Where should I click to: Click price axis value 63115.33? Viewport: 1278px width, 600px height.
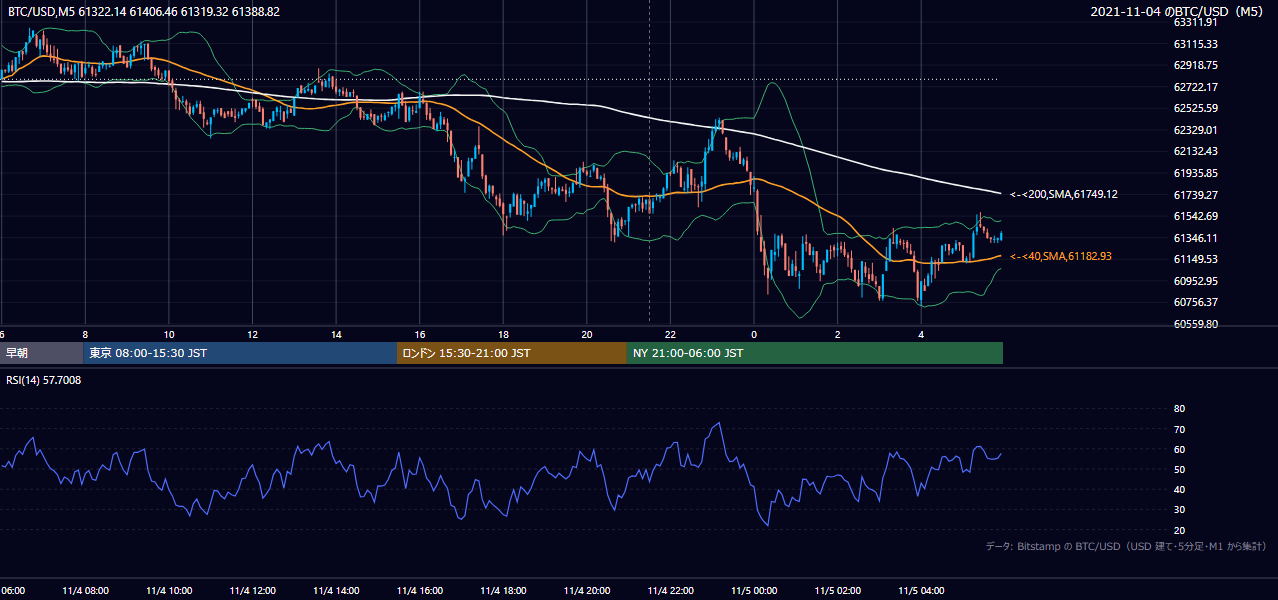coord(1195,44)
